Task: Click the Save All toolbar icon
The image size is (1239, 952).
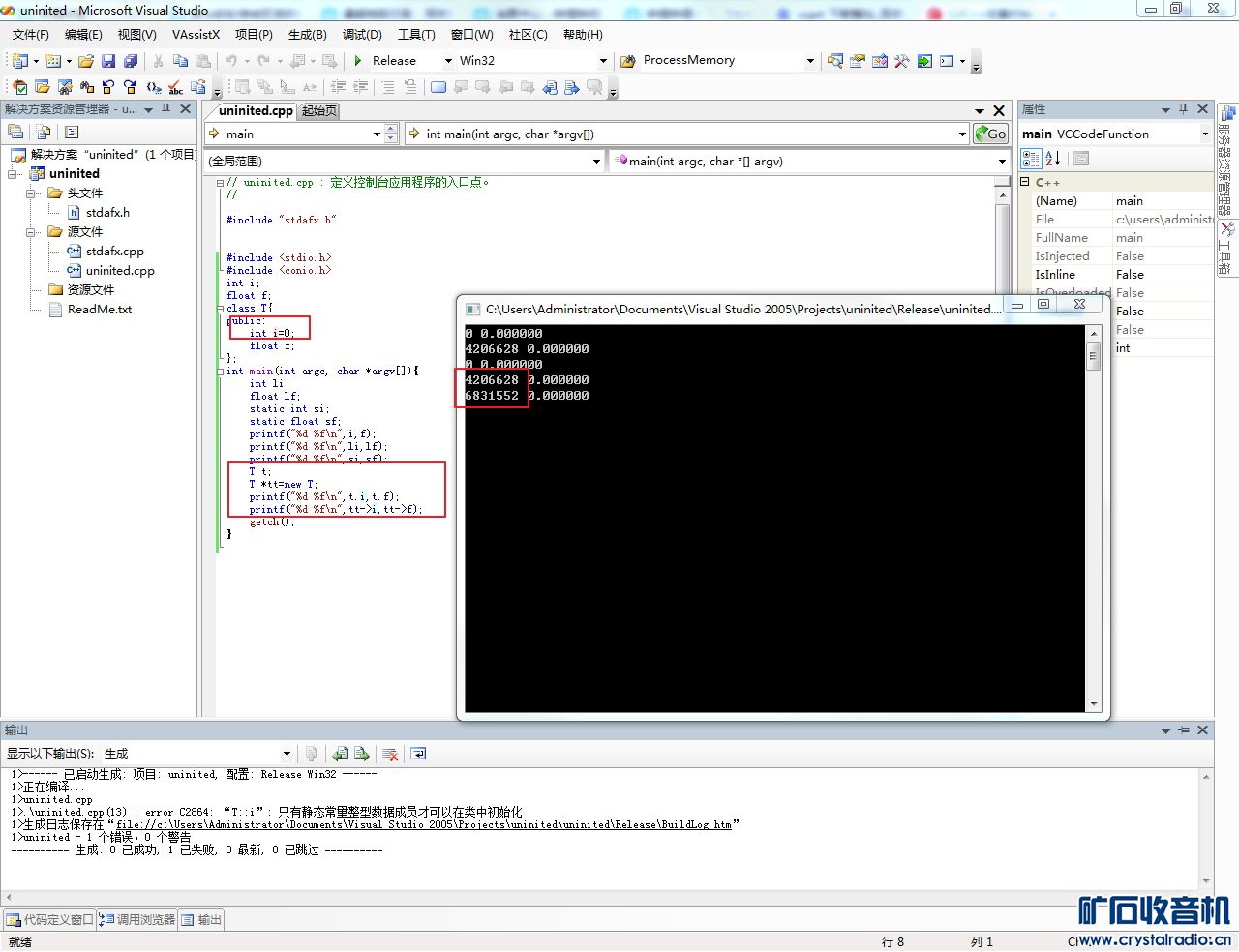Action: (x=130, y=61)
